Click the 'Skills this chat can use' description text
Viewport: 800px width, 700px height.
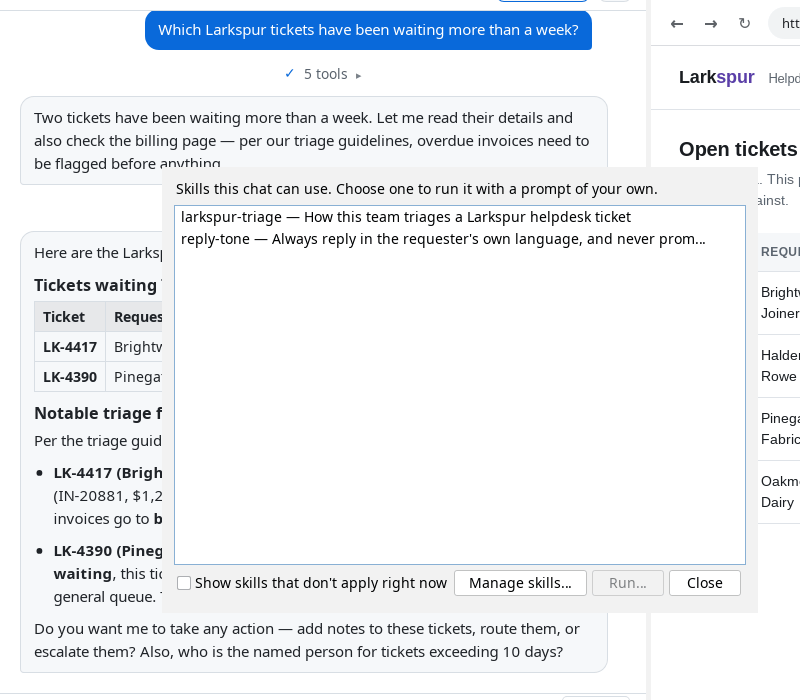tap(416, 189)
